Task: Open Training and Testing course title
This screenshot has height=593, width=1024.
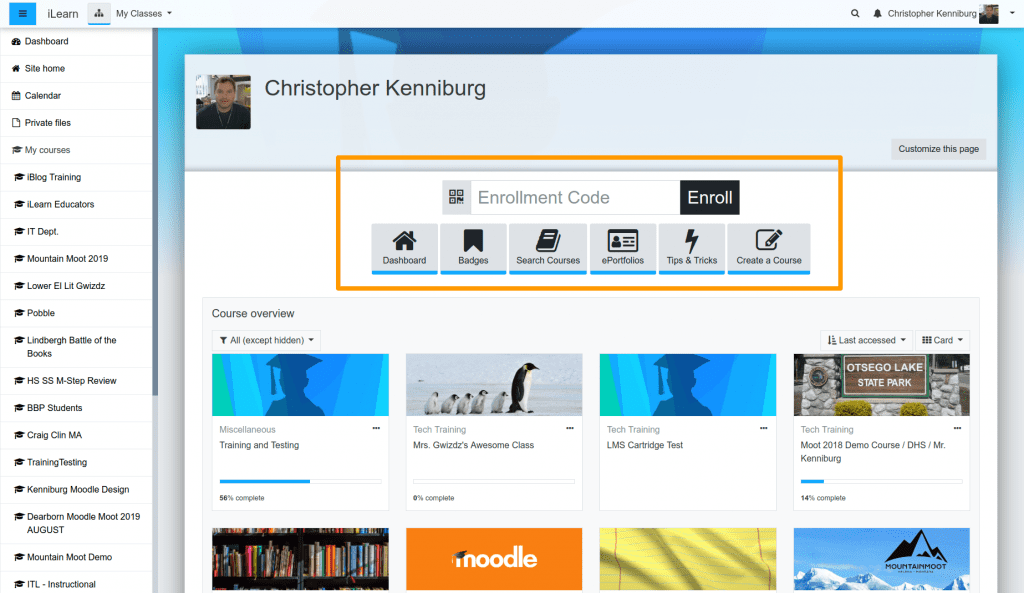Action: pyautogui.click(x=259, y=445)
